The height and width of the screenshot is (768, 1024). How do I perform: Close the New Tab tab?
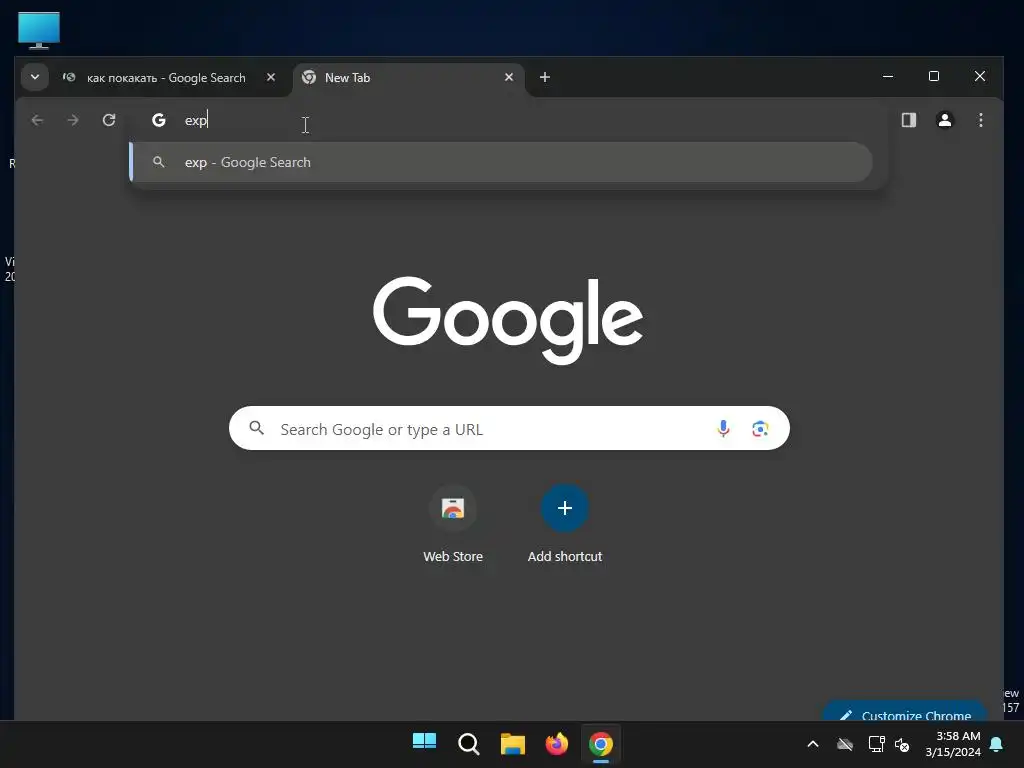pyautogui.click(x=509, y=77)
